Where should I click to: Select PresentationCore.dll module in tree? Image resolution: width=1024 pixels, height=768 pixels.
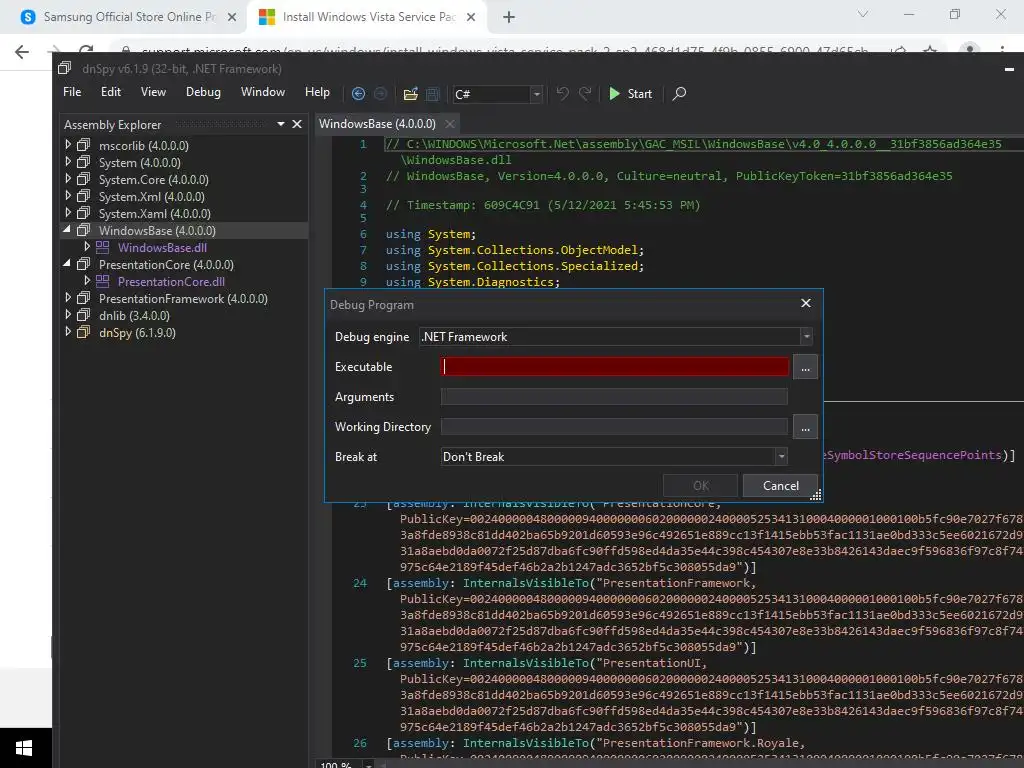pos(171,281)
